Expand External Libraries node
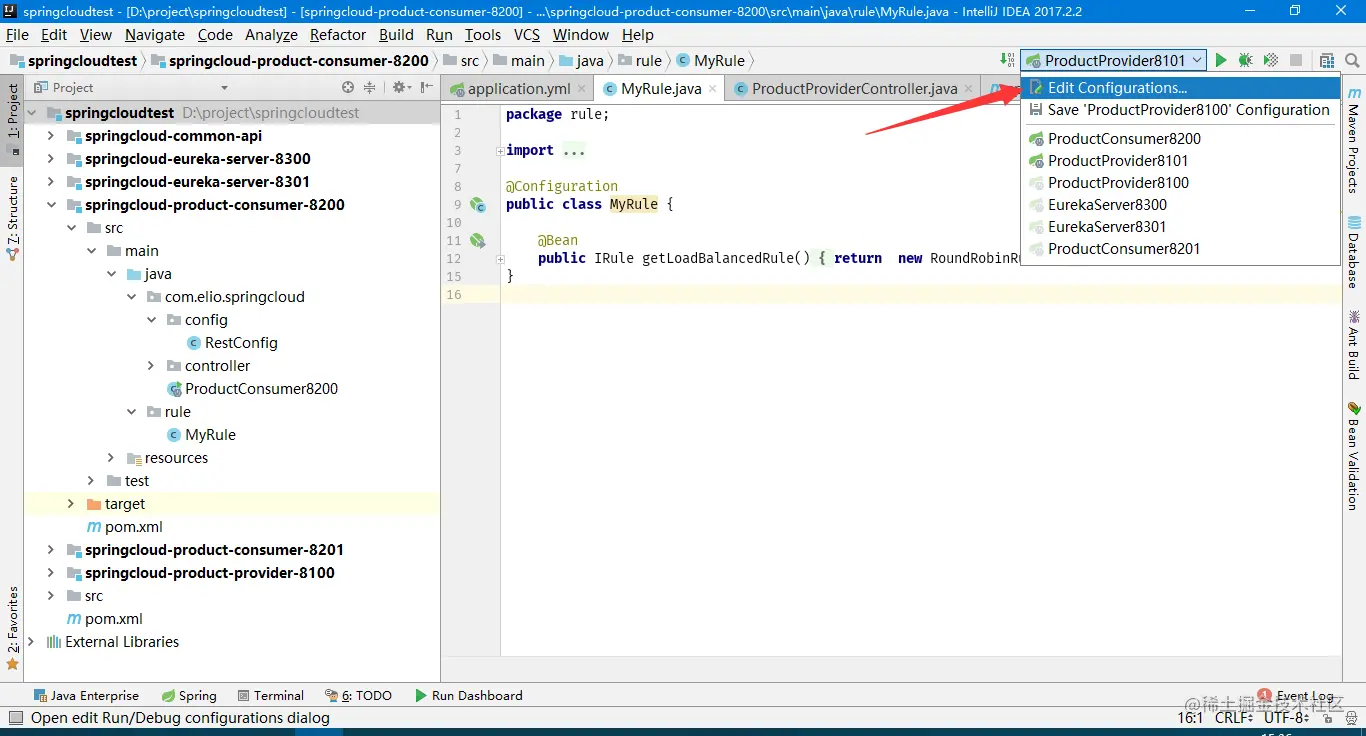 (31, 642)
